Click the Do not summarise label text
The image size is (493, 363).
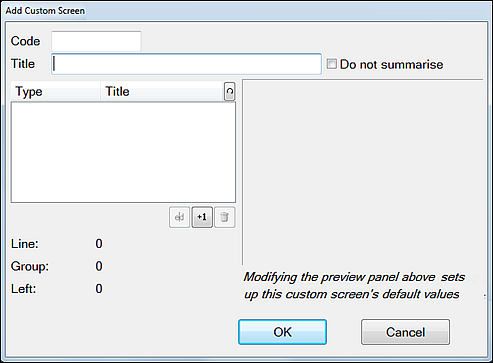pyautogui.click(x=391, y=64)
